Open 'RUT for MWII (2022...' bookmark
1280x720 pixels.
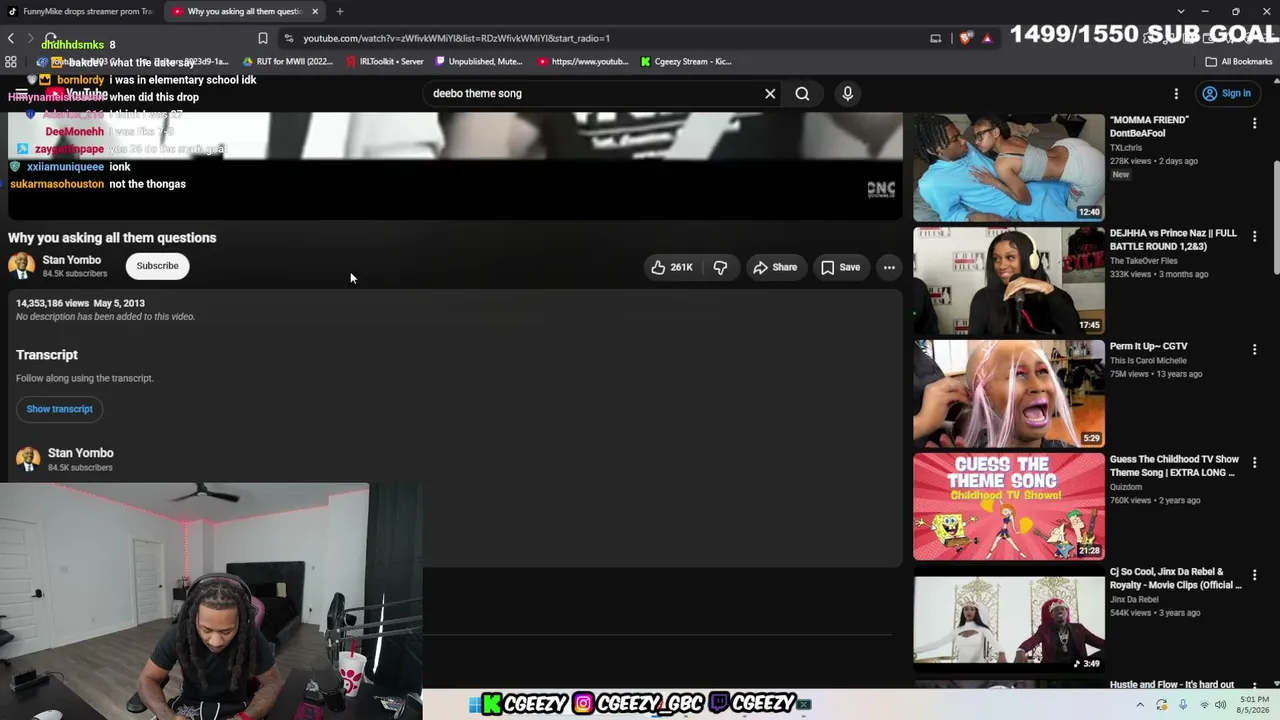coord(288,61)
